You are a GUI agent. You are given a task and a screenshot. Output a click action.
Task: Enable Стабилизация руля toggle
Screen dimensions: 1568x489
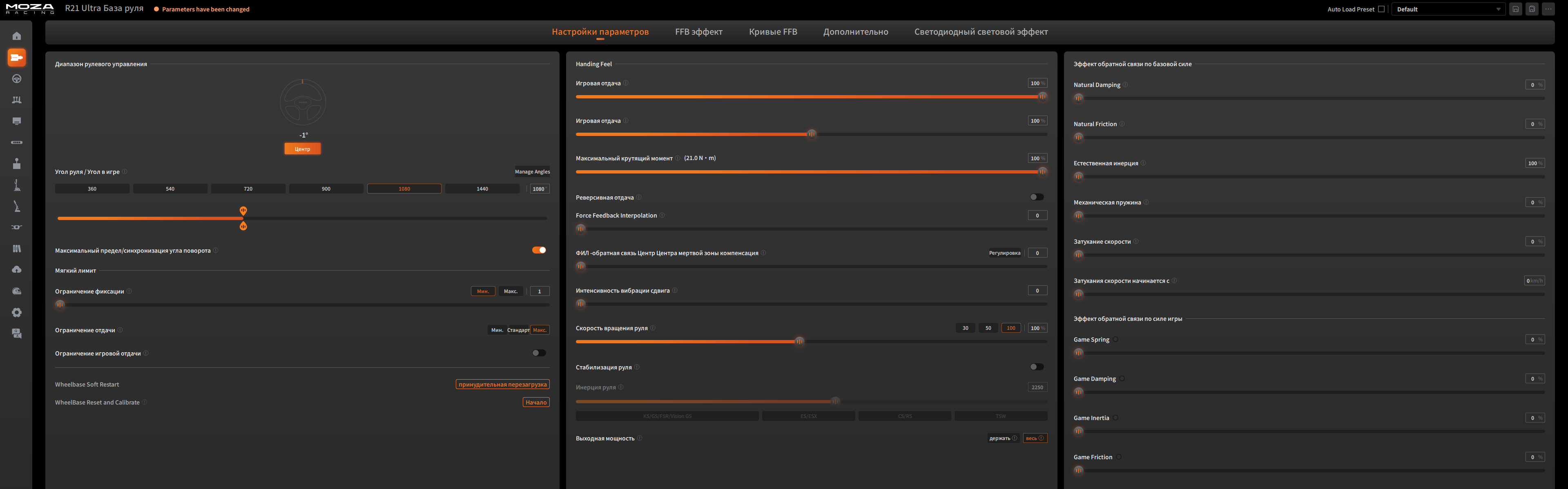pos(1037,367)
